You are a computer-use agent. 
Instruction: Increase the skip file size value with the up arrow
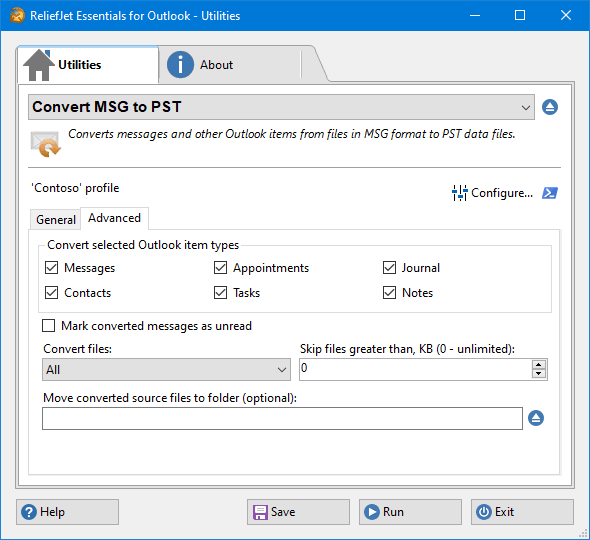[539, 364]
